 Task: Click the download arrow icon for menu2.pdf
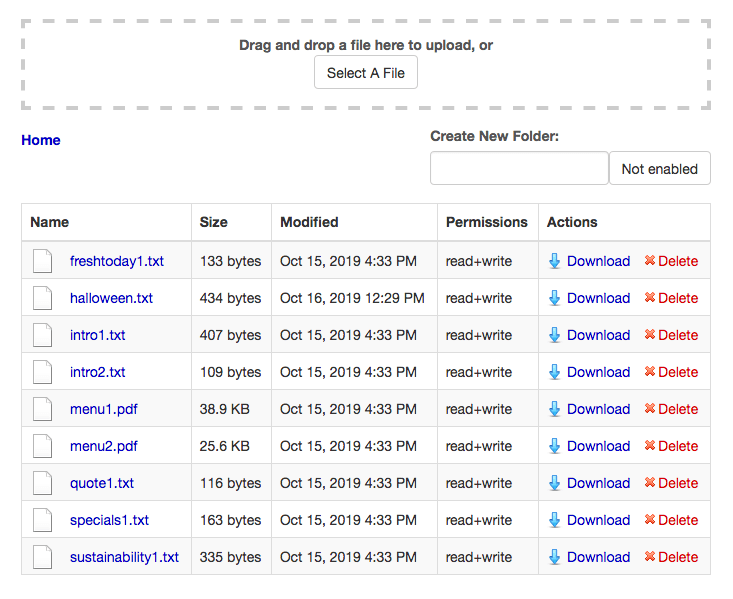tap(555, 446)
